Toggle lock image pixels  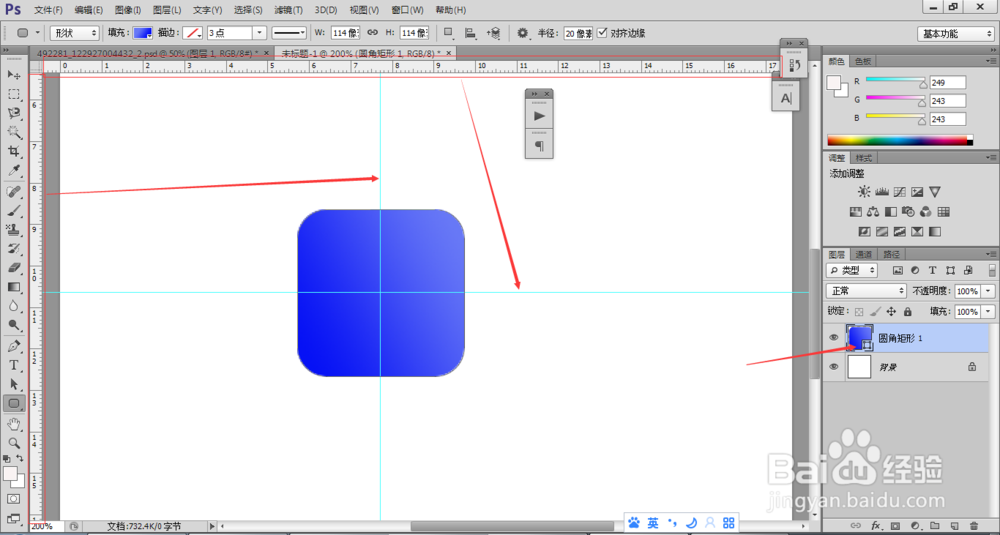(x=876, y=312)
